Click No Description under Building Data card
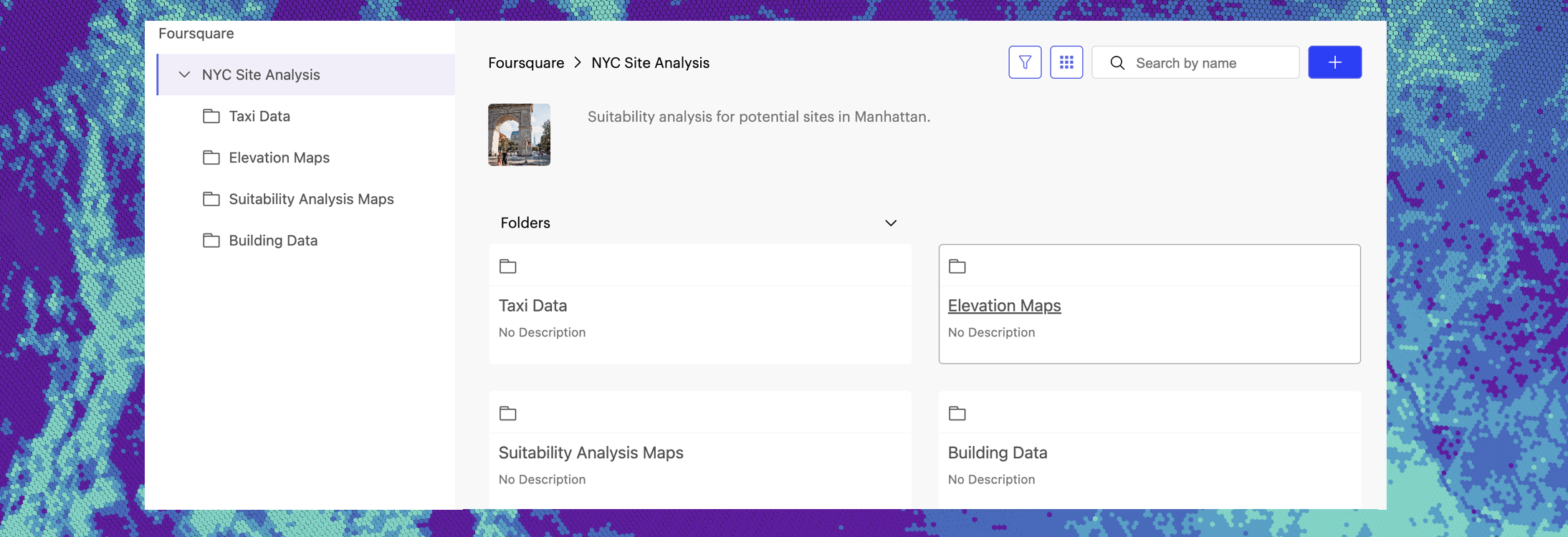Screen dimensions: 1568x537 point(991,479)
